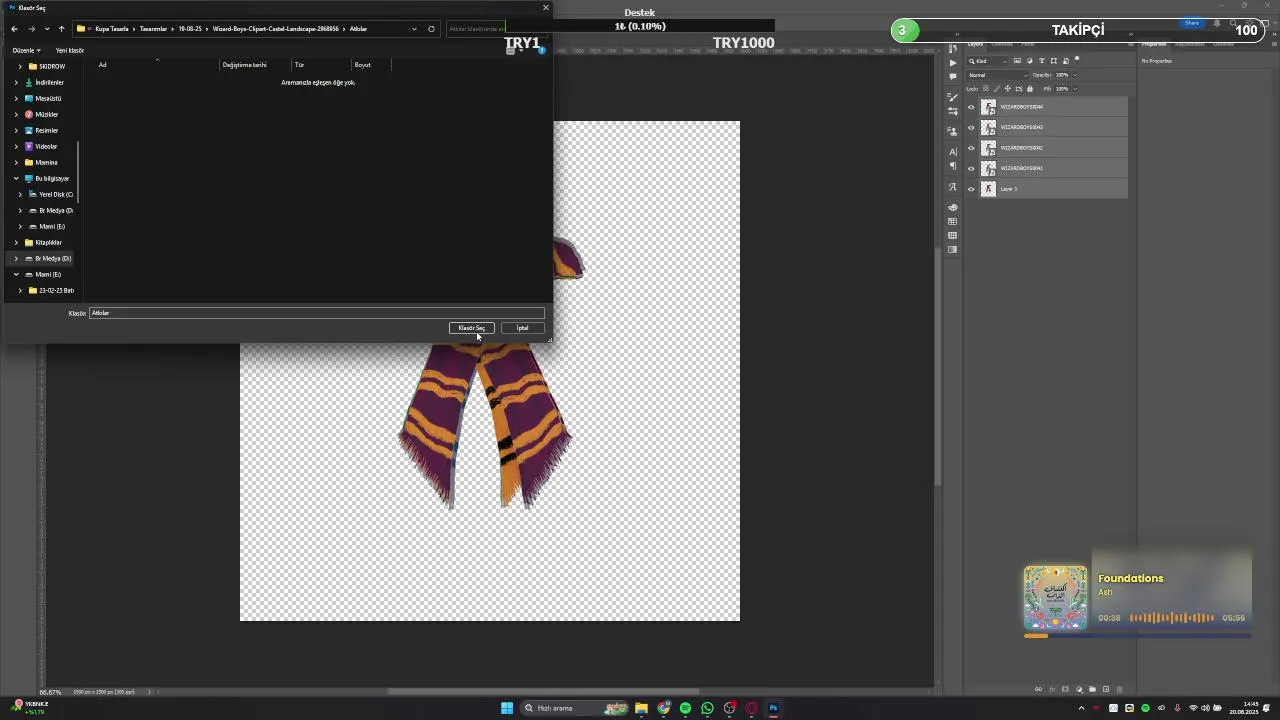Viewport: 1280px width, 720px height.
Task: Hide WIZARDBOYS0041 layer visibility eye
Action: [971, 168]
